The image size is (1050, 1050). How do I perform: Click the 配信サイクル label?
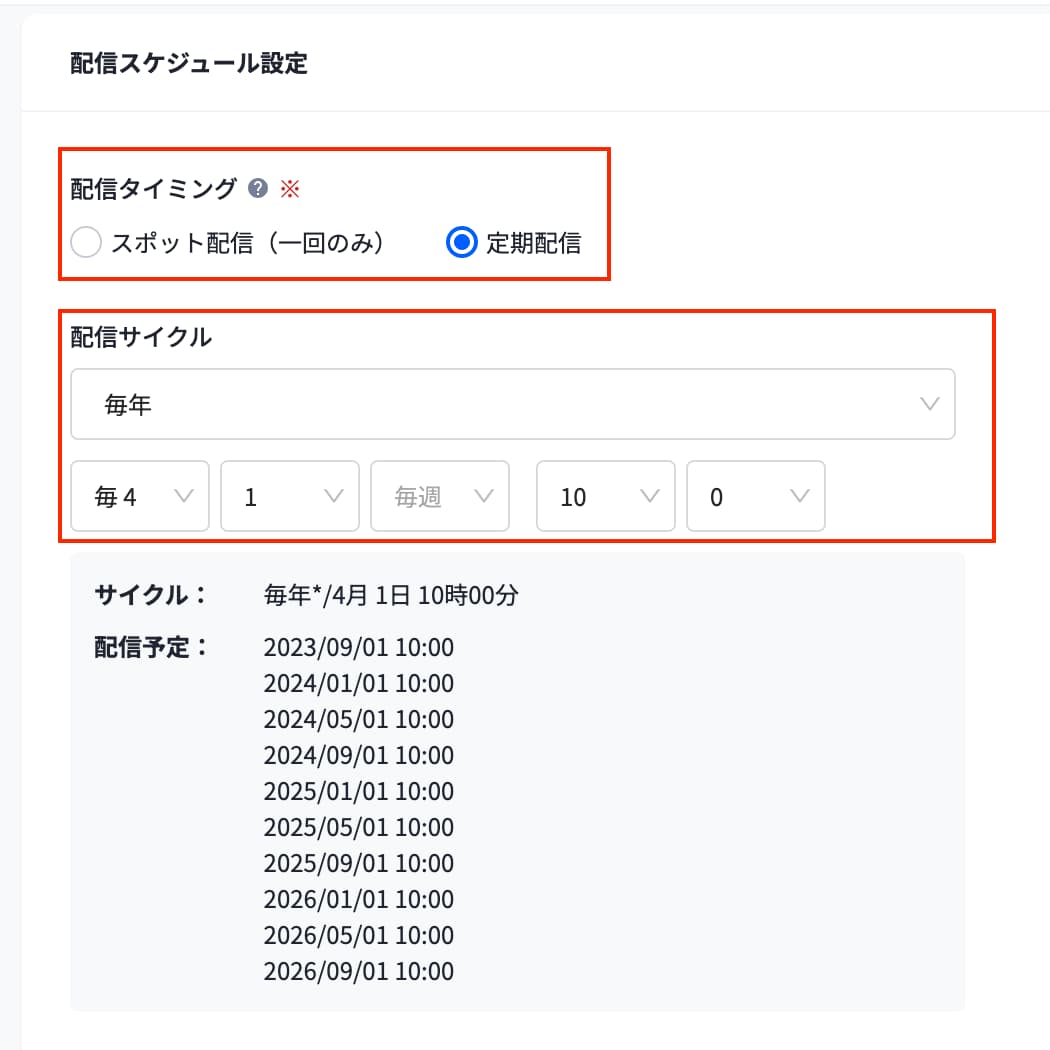point(141,337)
